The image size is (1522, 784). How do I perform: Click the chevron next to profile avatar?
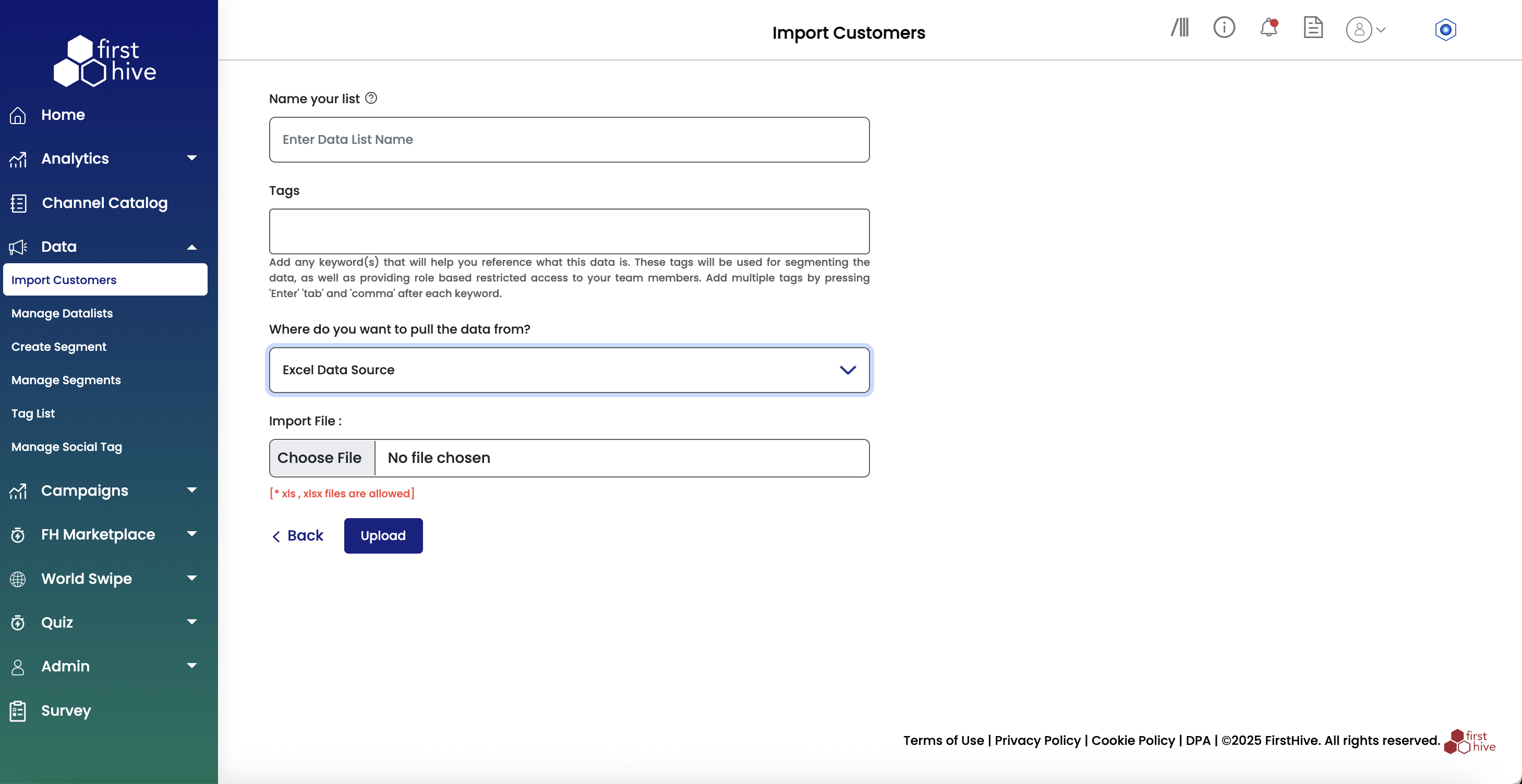click(x=1381, y=30)
